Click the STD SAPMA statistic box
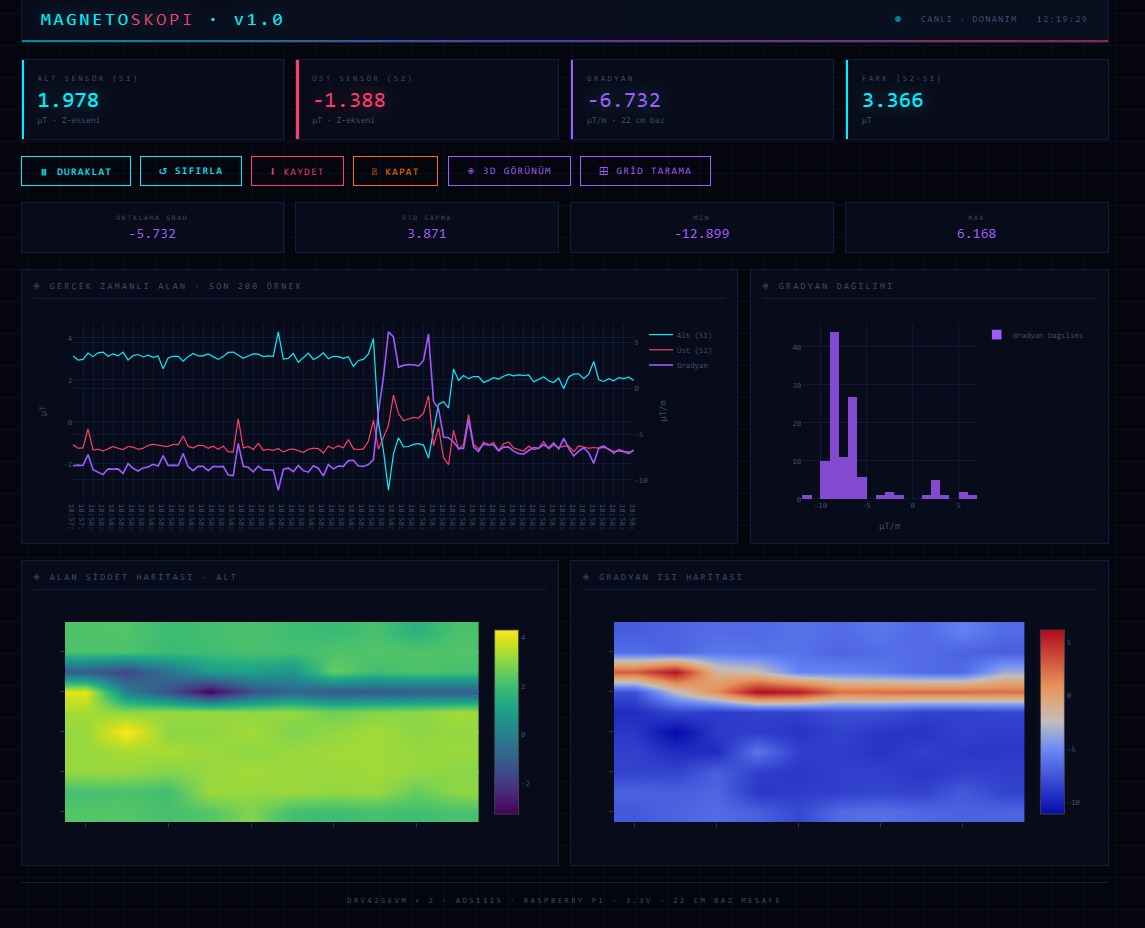Screen dimensions: 1145x928 427,227
